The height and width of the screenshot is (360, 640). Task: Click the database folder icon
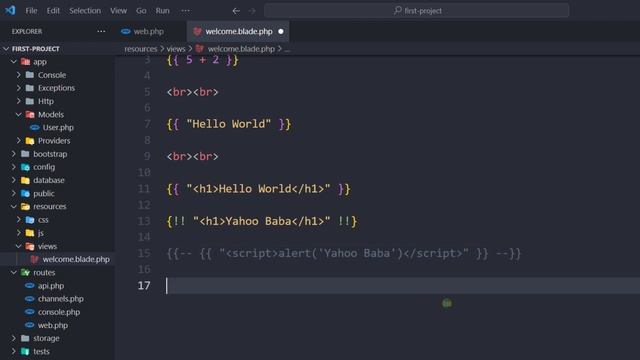coord(25,180)
